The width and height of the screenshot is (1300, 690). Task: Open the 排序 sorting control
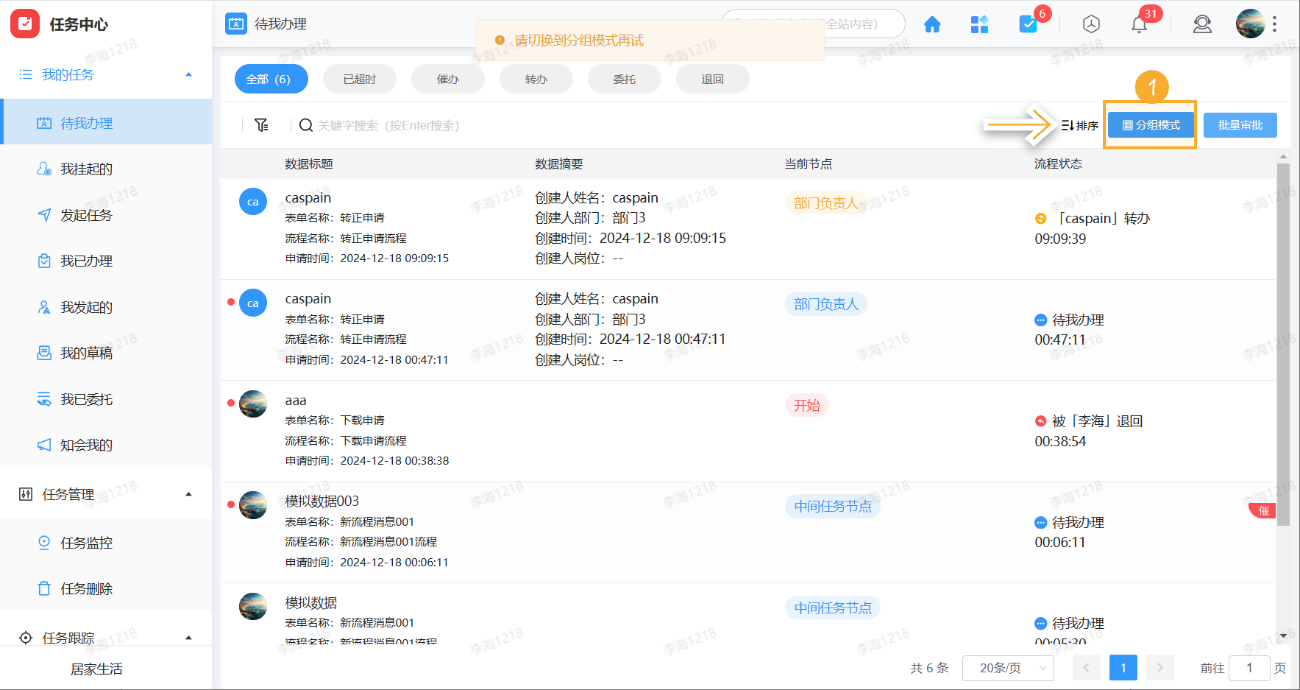pos(1080,124)
